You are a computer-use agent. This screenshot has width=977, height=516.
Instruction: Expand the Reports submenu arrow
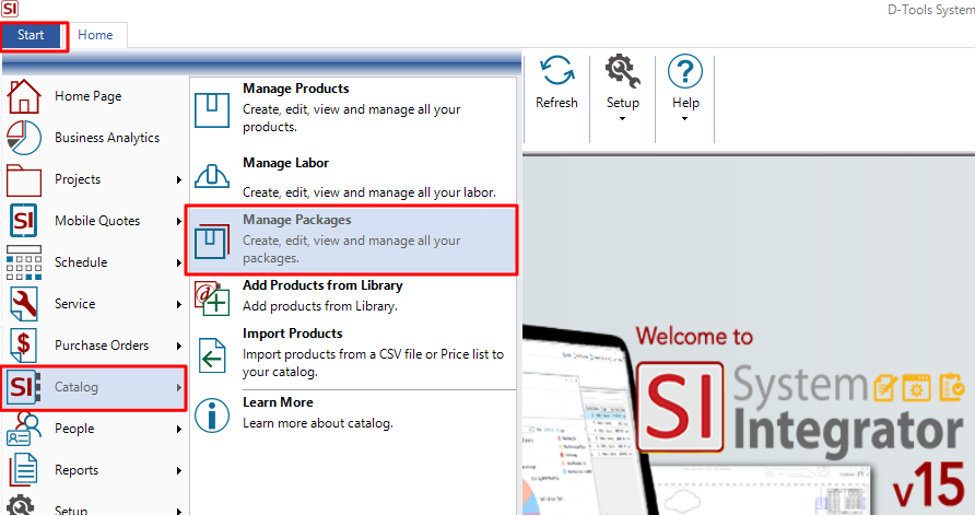pos(179,471)
